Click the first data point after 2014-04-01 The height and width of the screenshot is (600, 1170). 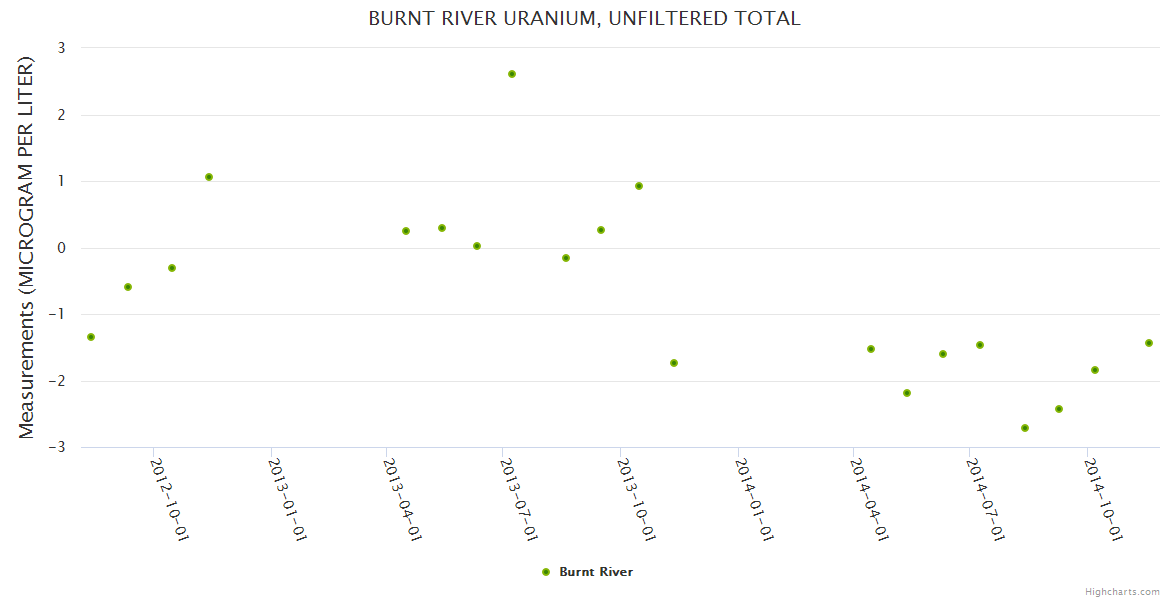pos(871,349)
